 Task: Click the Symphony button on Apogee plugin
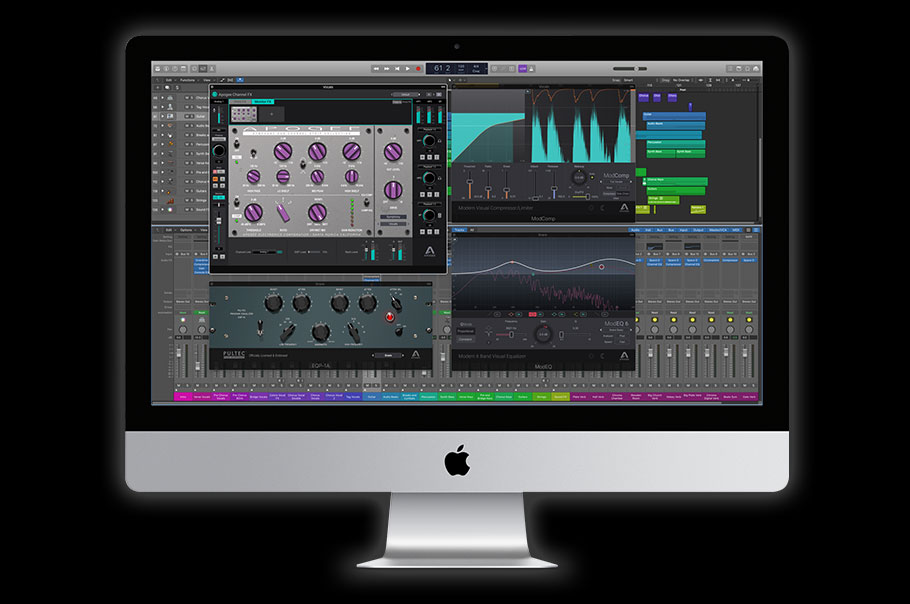[x=393, y=216]
